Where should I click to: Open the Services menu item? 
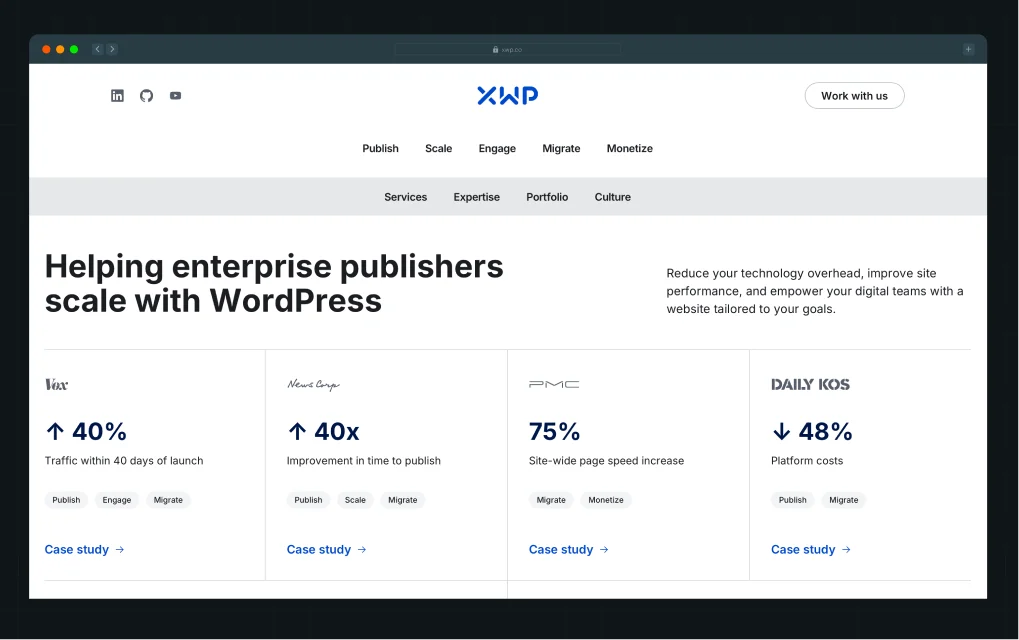pyautogui.click(x=406, y=197)
